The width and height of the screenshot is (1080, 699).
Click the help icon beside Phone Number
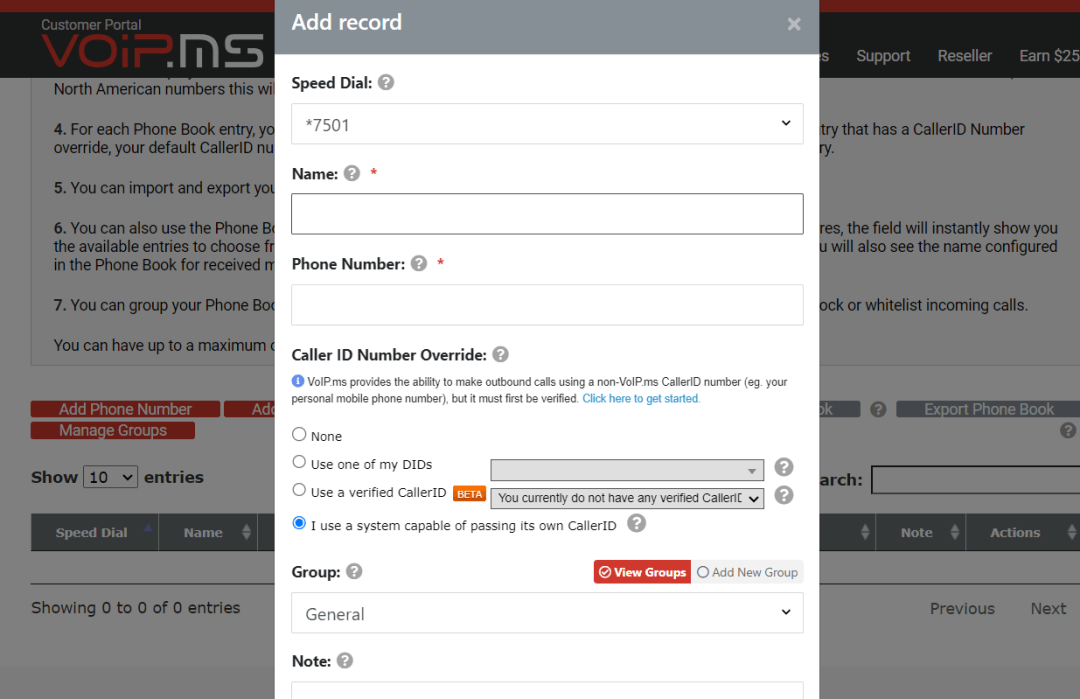point(418,263)
